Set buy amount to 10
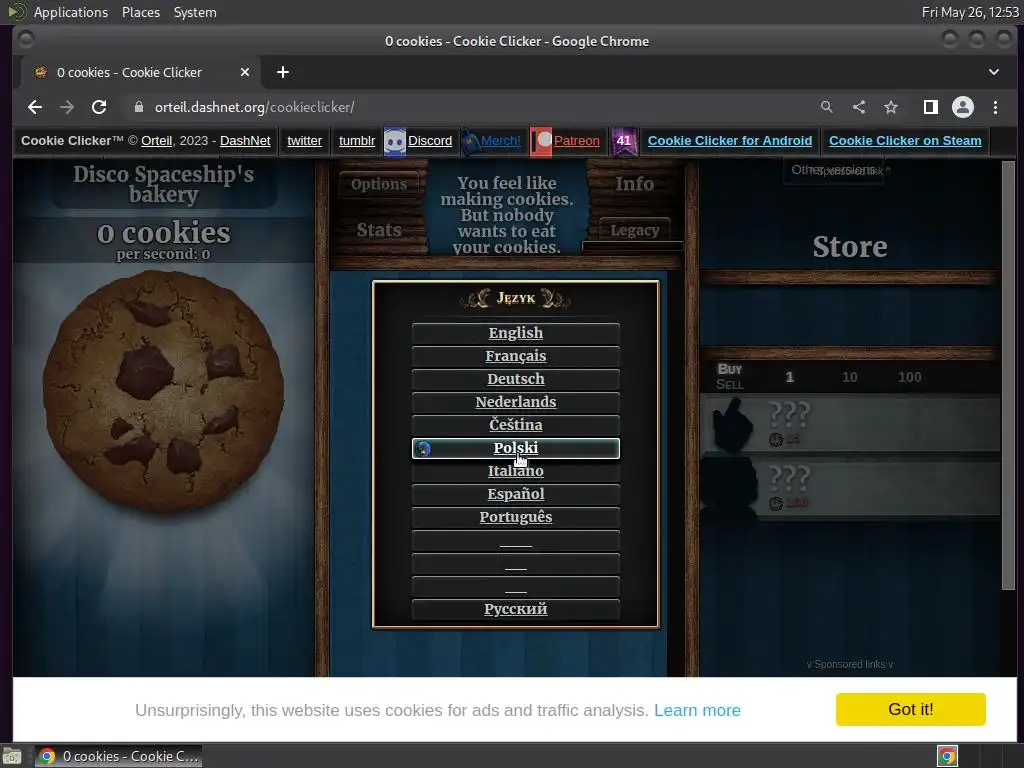Screen dimensions: 1024x768 click(850, 377)
